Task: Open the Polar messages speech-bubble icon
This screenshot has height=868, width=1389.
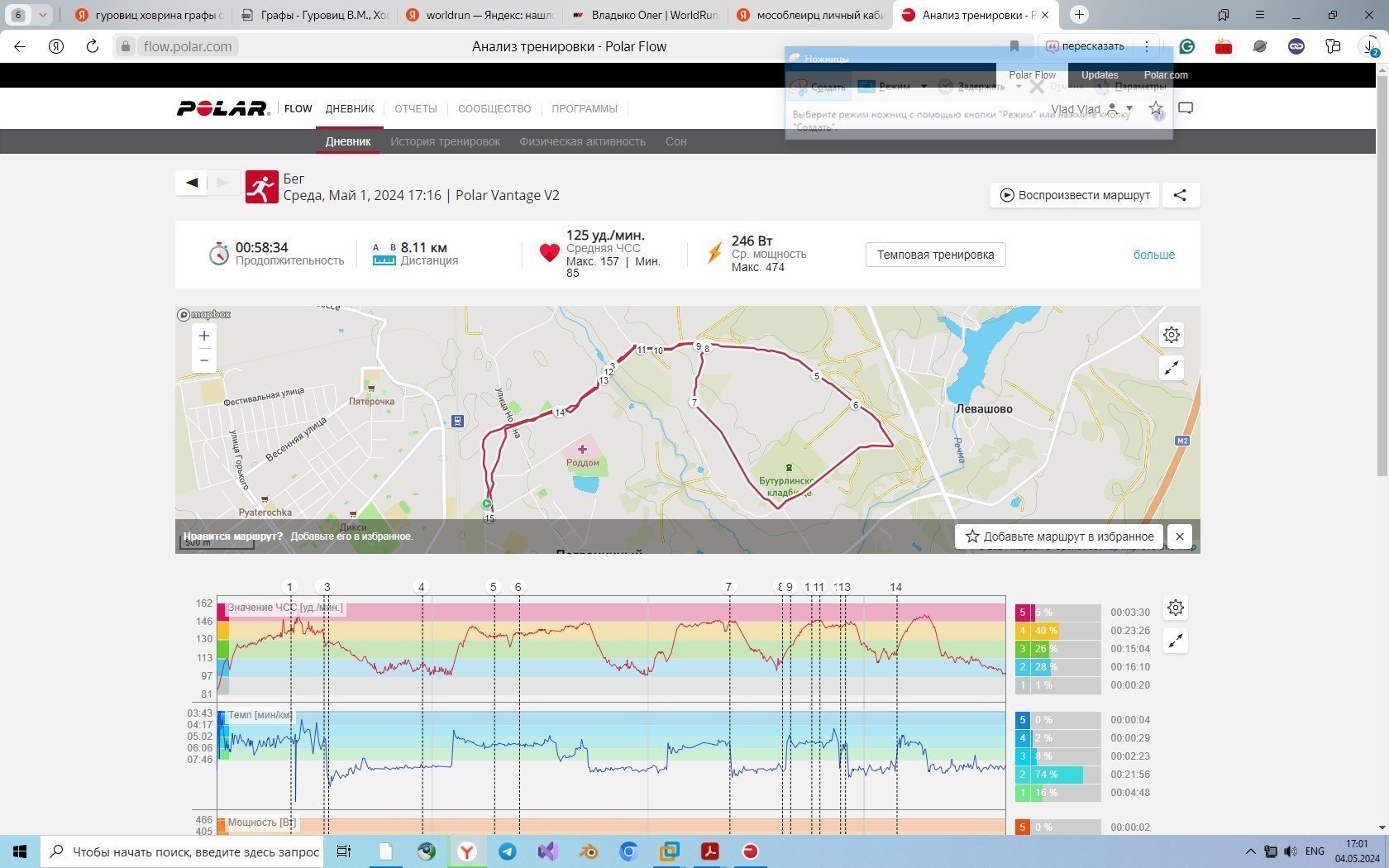Action: click(x=1186, y=108)
